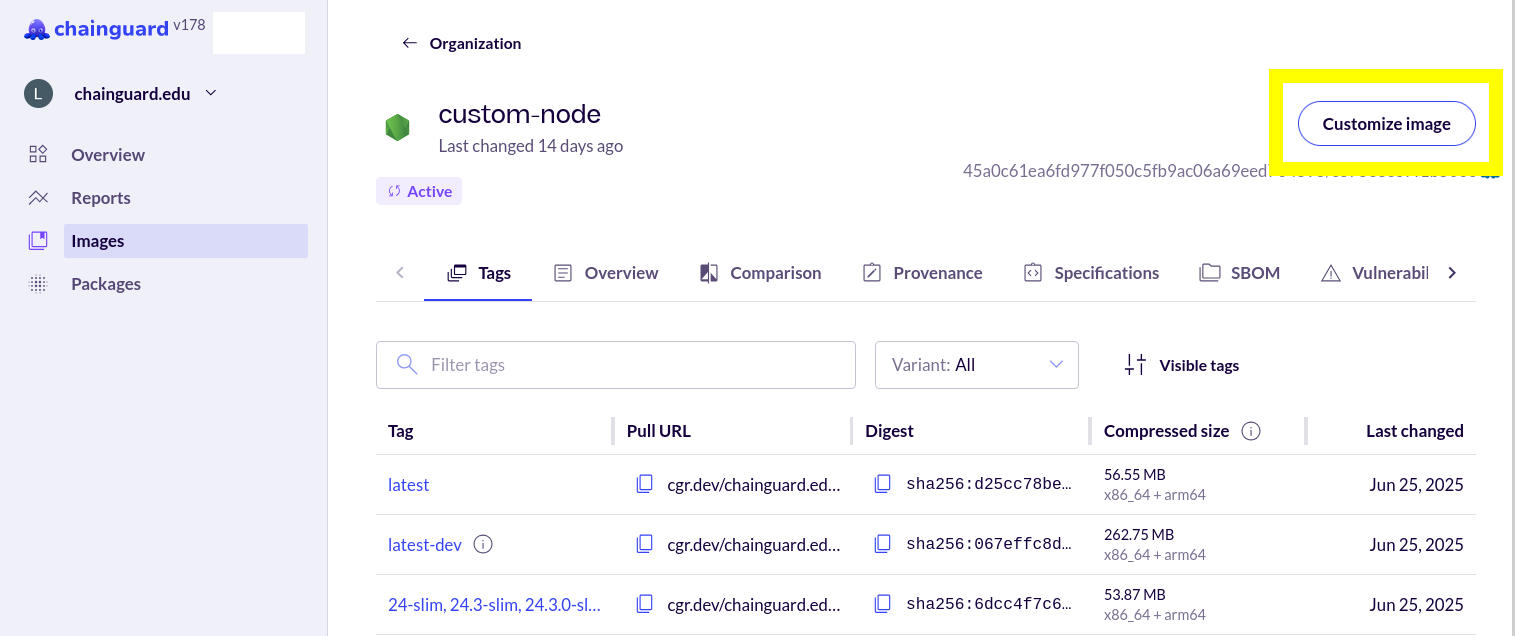Screen dimensions: 1515x636
Task: Click inside the Filter tags search field
Action: [615, 365]
